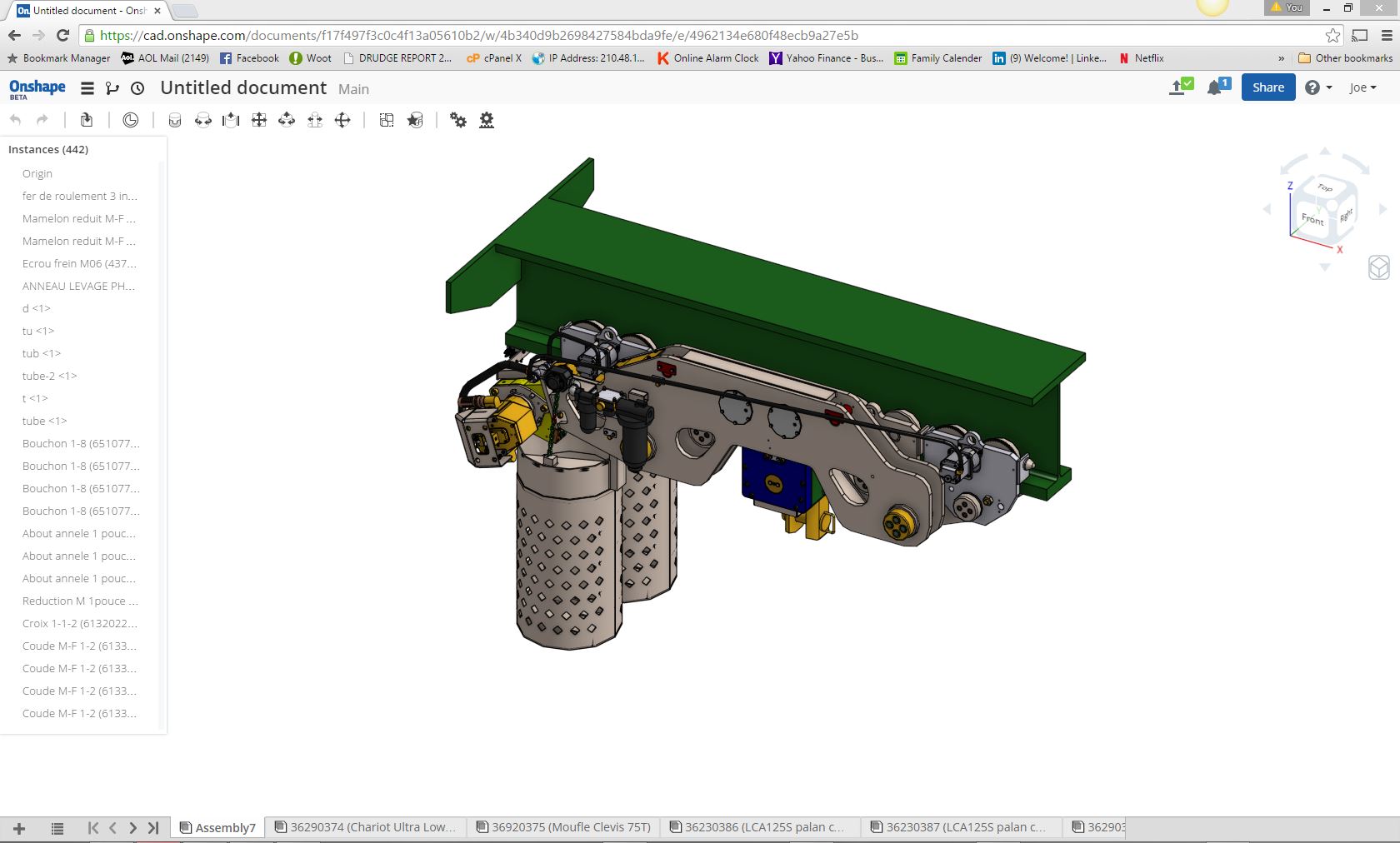Open the version graph branch icon
The image size is (1400, 843).
pos(112,88)
